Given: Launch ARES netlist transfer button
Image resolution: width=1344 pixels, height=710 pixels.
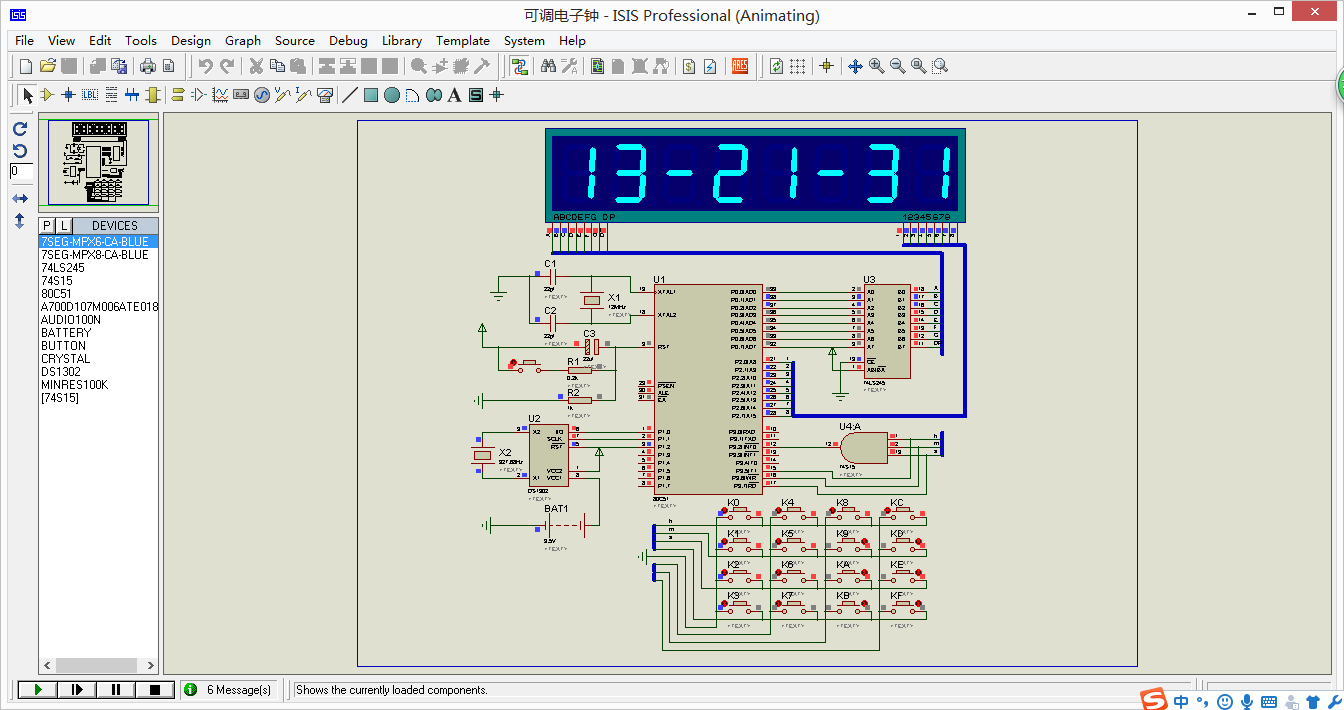Looking at the screenshot, I should 740,66.
